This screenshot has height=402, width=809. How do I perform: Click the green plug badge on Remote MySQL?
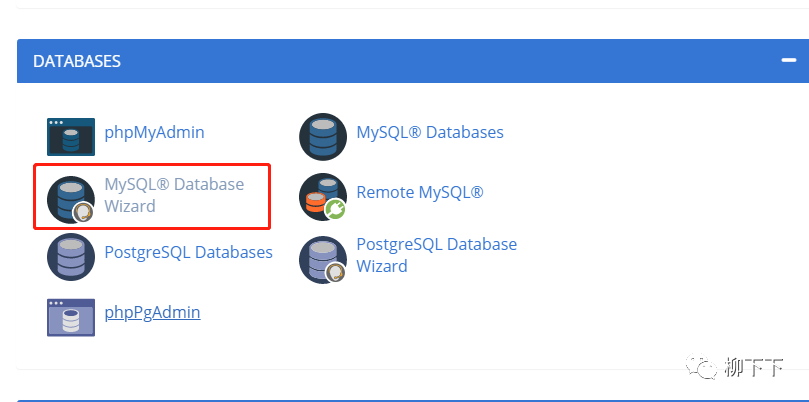(x=335, y=210)
